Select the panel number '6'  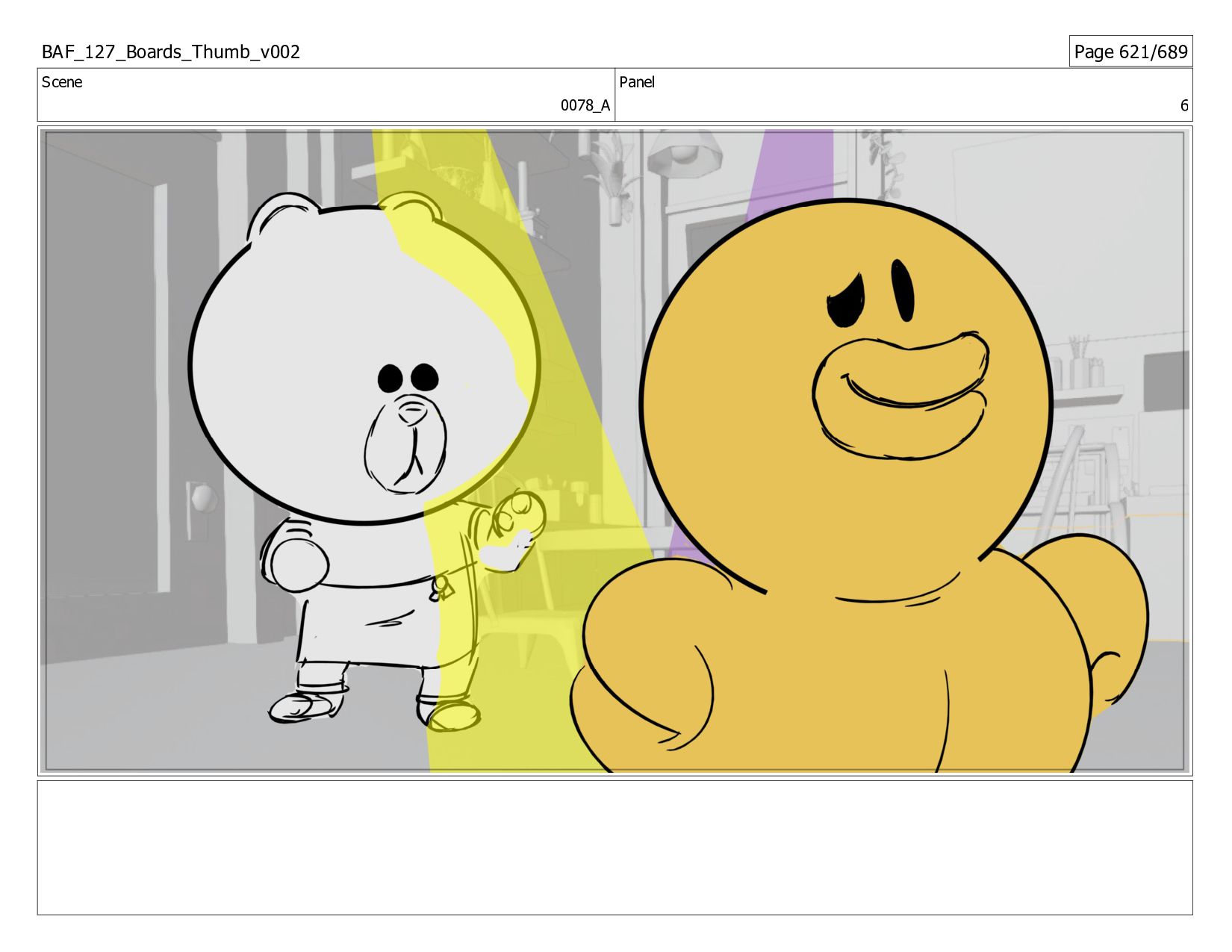pyautogui.click(x=1183, y=105)
